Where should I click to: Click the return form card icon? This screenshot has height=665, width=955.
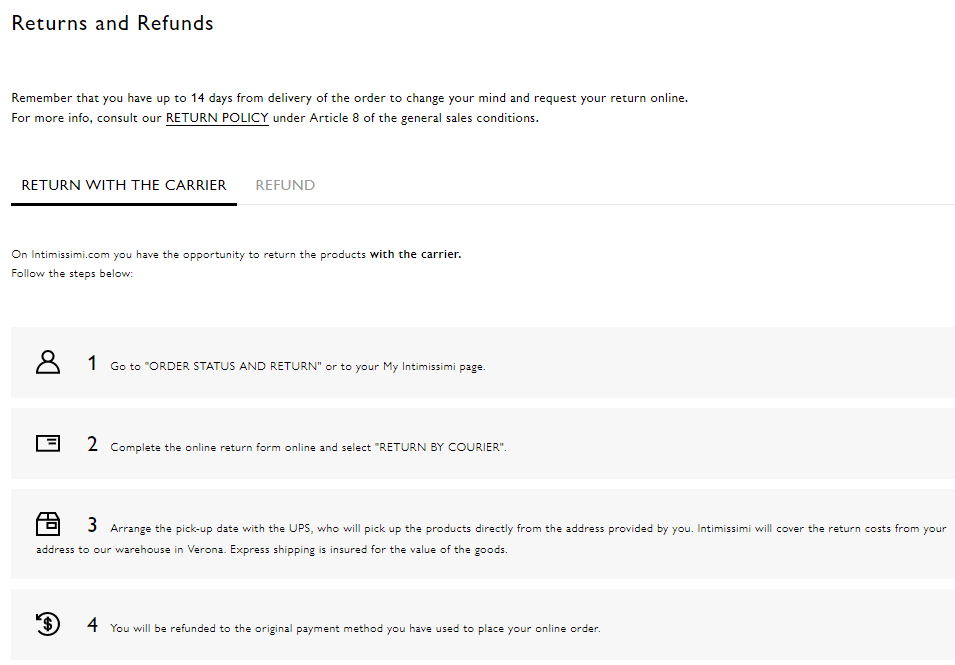(48, 443)
